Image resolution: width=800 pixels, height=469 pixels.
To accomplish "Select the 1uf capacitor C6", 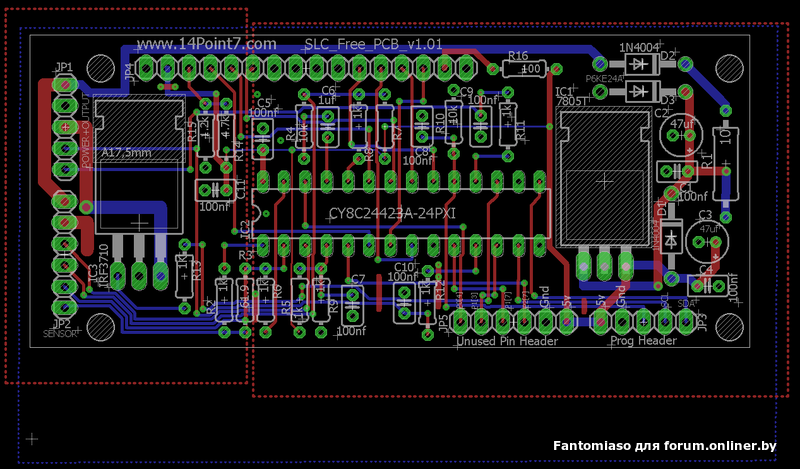I will tap(327, 125).
